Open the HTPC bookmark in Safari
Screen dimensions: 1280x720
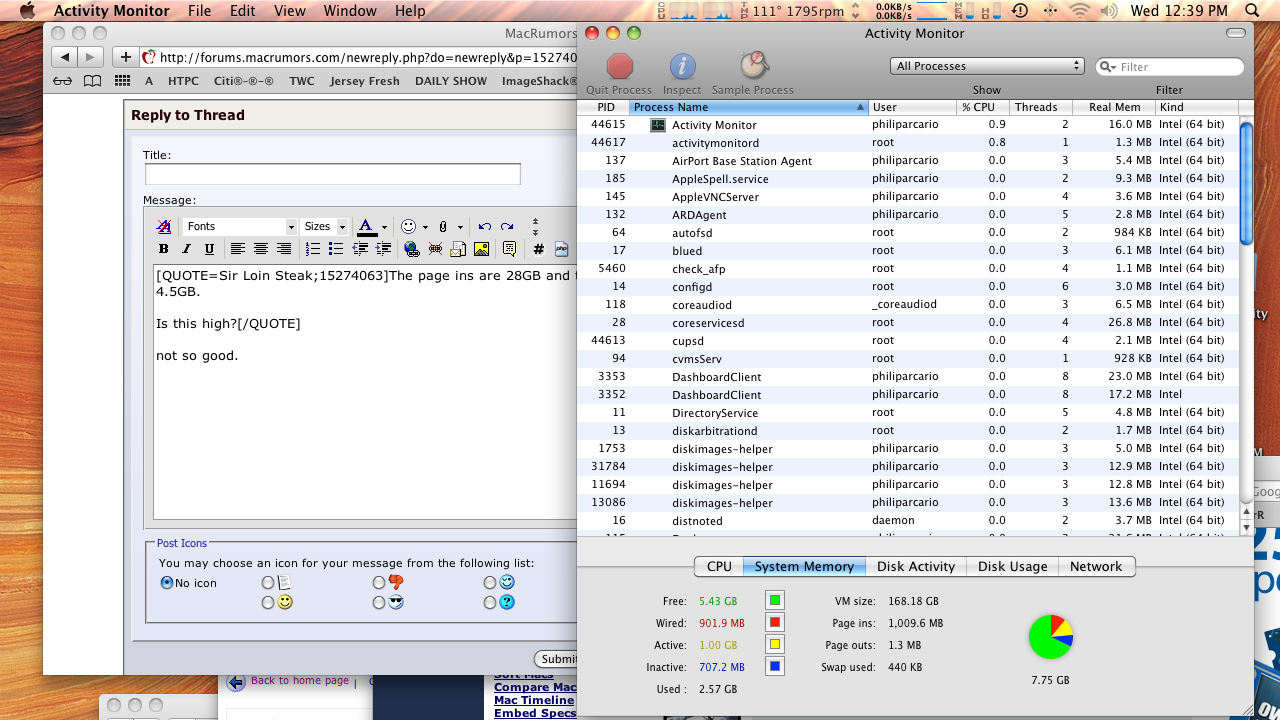(x=183, y=81)
